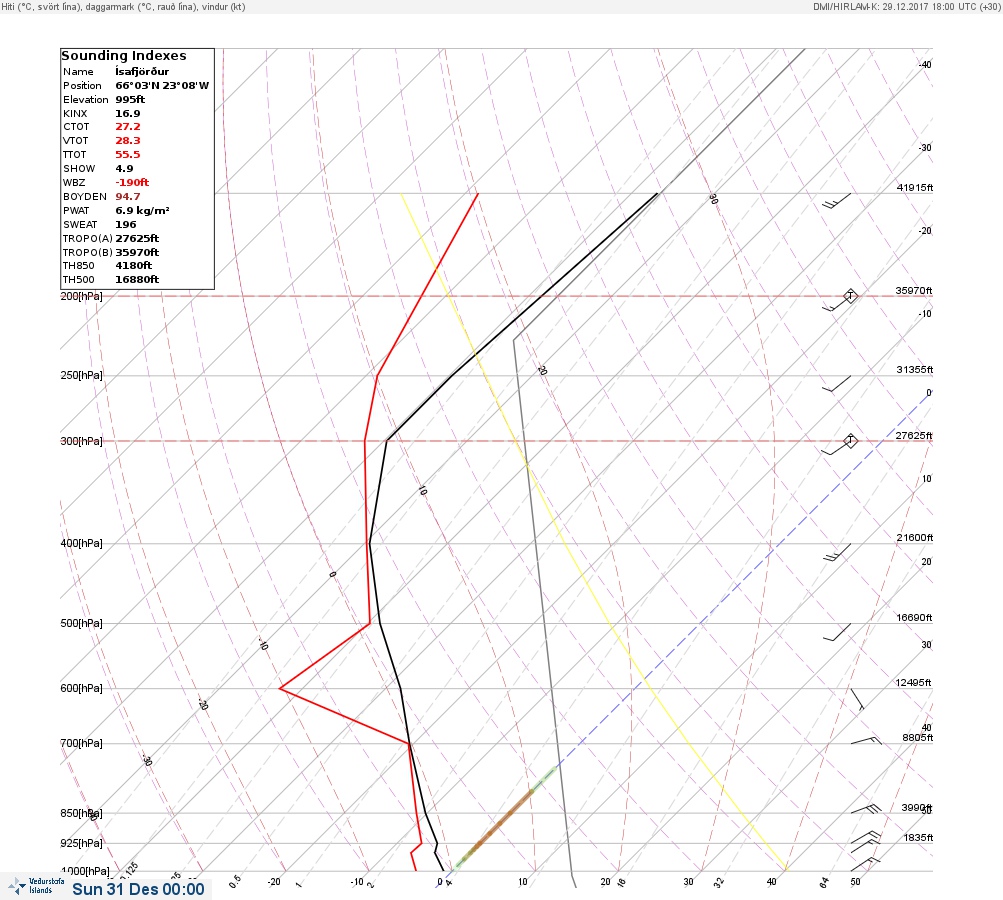Click the 1835ft height label
The image size is (1003, 900).
point(918,837)
